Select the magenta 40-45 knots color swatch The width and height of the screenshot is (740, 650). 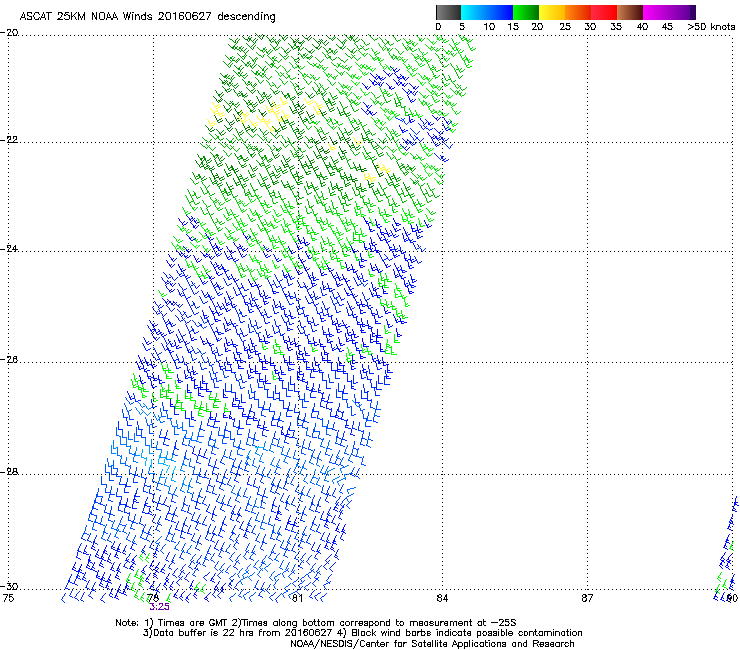pos(656,12)
